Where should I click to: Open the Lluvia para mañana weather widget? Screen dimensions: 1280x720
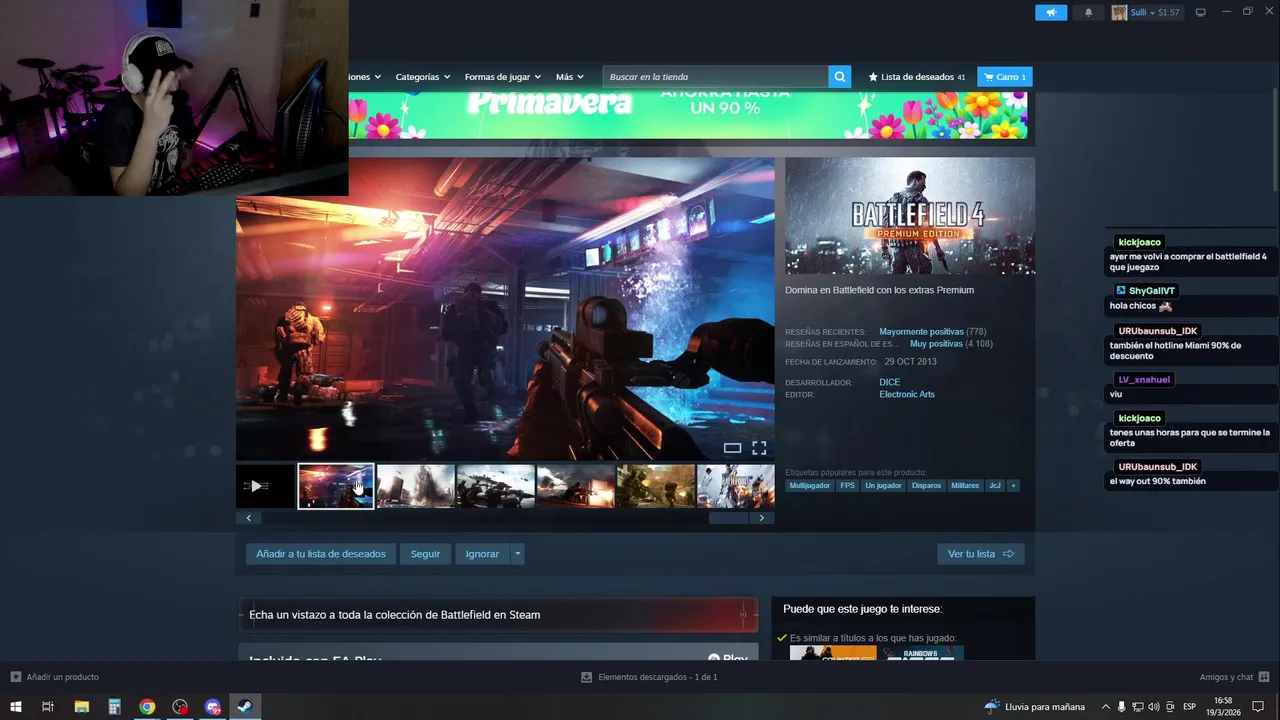click(1035, 707)
